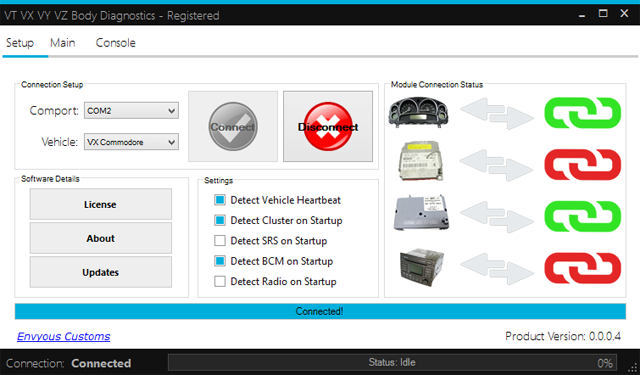This screenshot has height=375, width=640.
Task: Click the arrows icon beside instrument cluster
Action: (497, 113)
